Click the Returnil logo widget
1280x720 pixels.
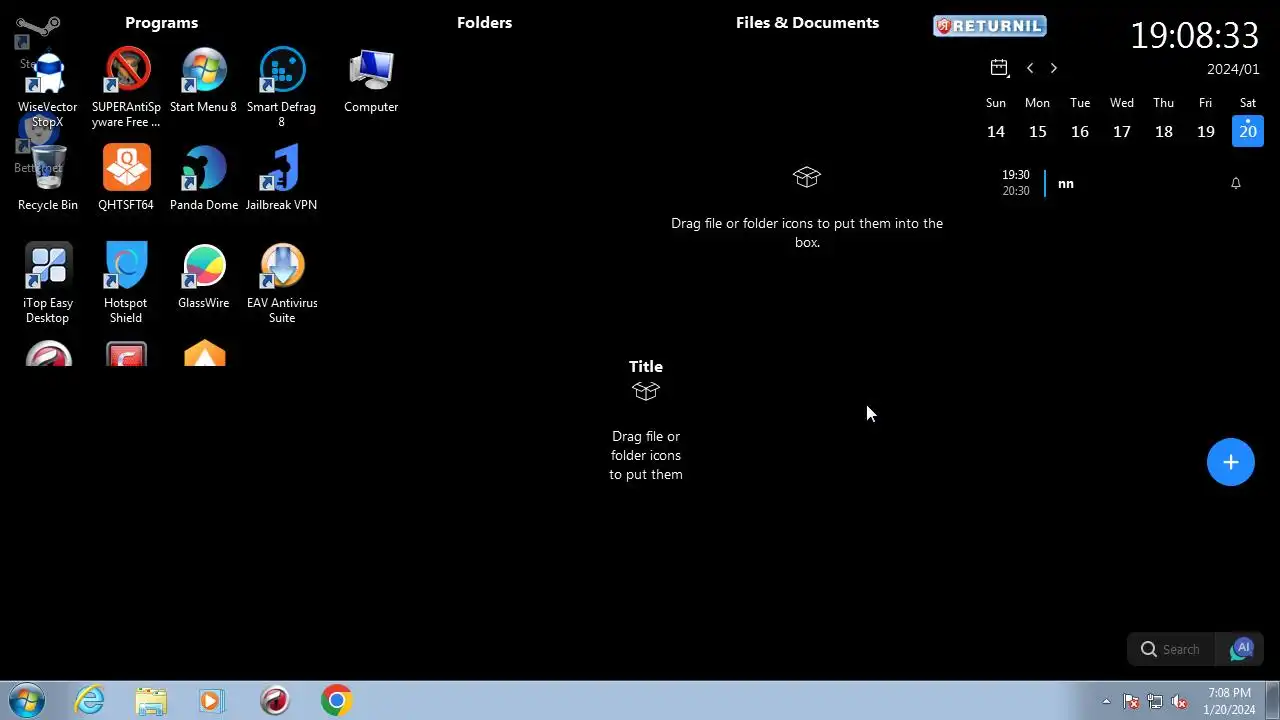pos(990,26)
